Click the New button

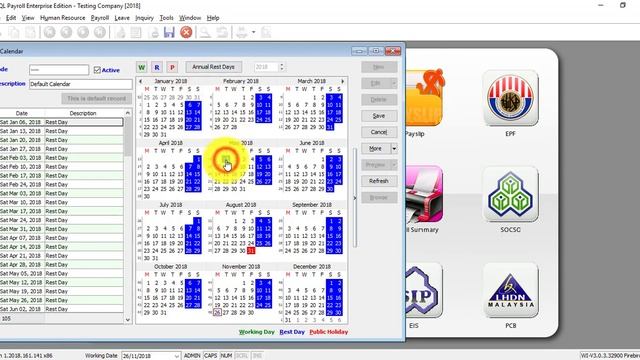click(379, 67)
